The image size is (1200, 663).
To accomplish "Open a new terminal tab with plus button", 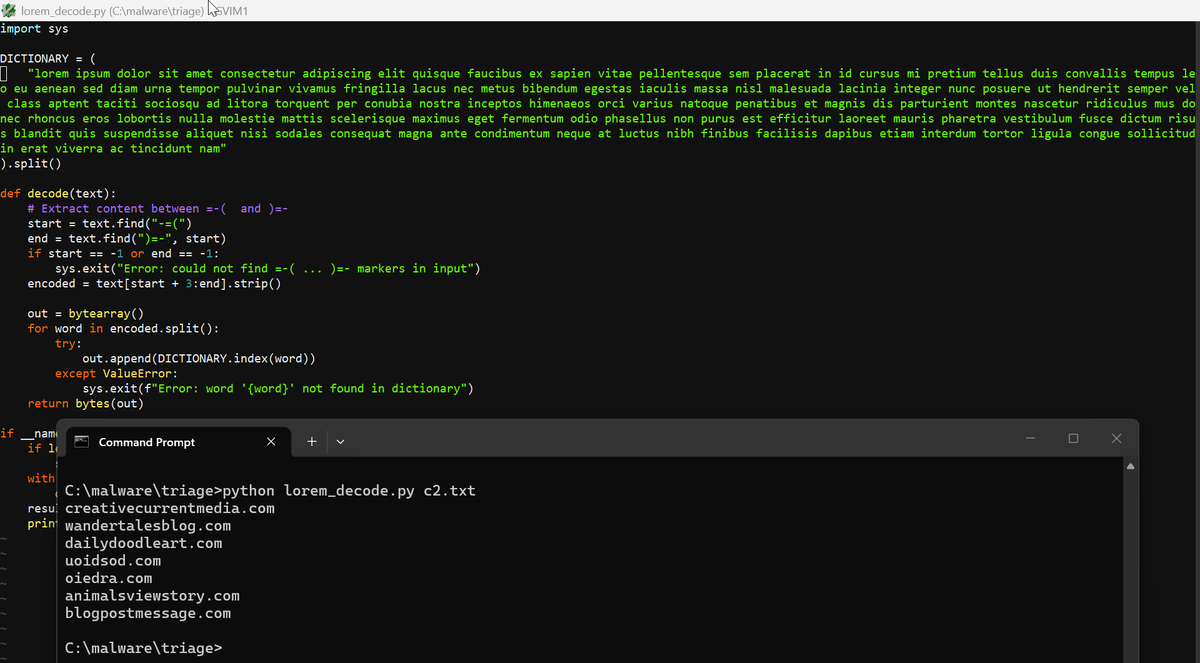I will (311, 441).
